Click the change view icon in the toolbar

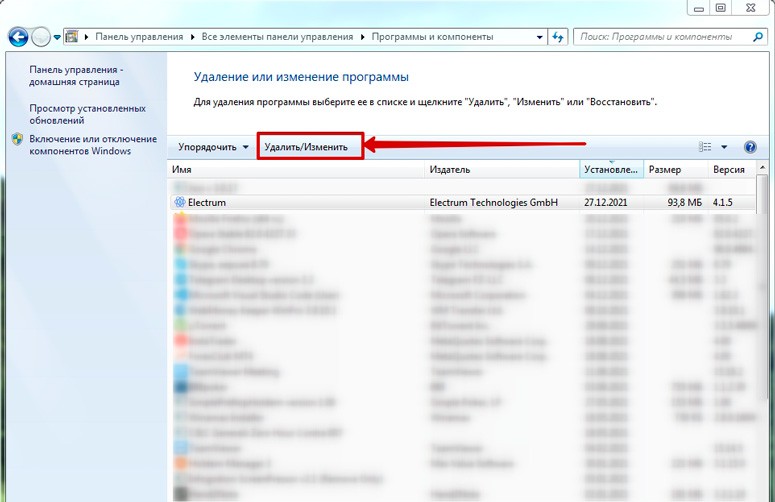tap(705, 147)
